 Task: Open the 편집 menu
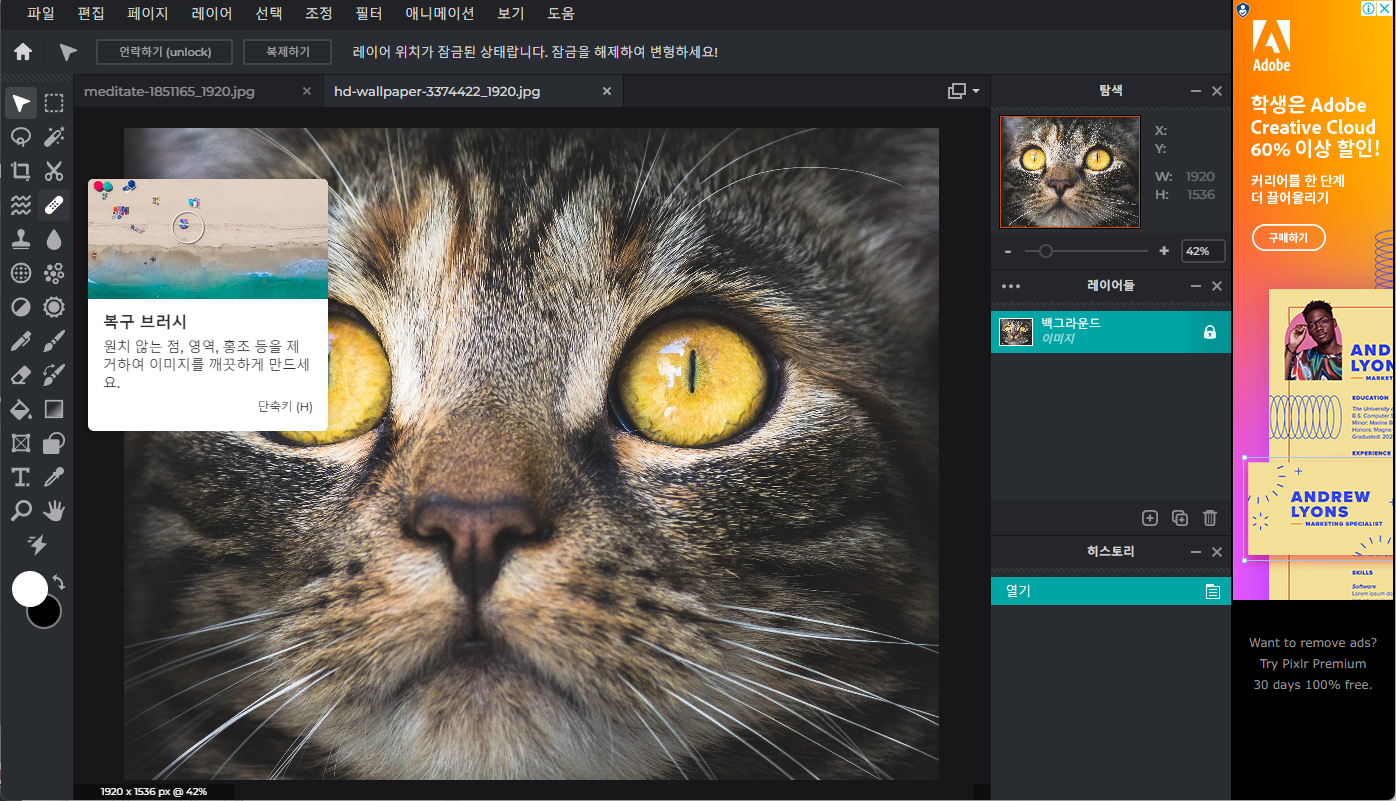[91, 14]
